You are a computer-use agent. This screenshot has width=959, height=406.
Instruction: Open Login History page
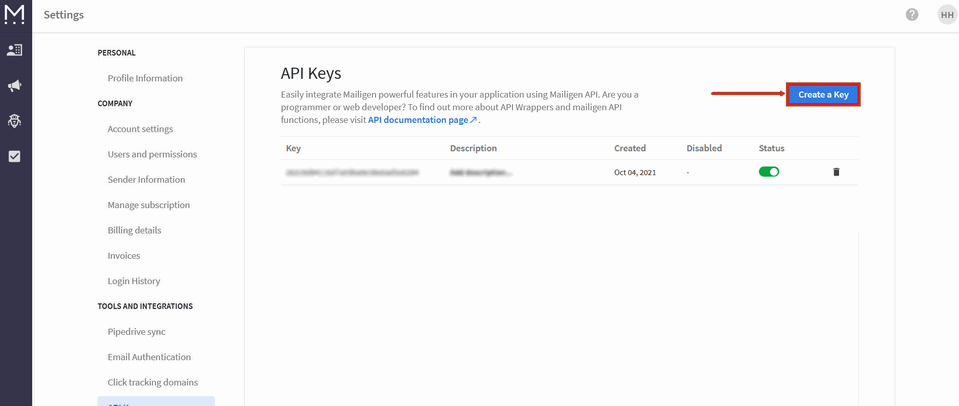pyautogui.click(x=134, y=281)
